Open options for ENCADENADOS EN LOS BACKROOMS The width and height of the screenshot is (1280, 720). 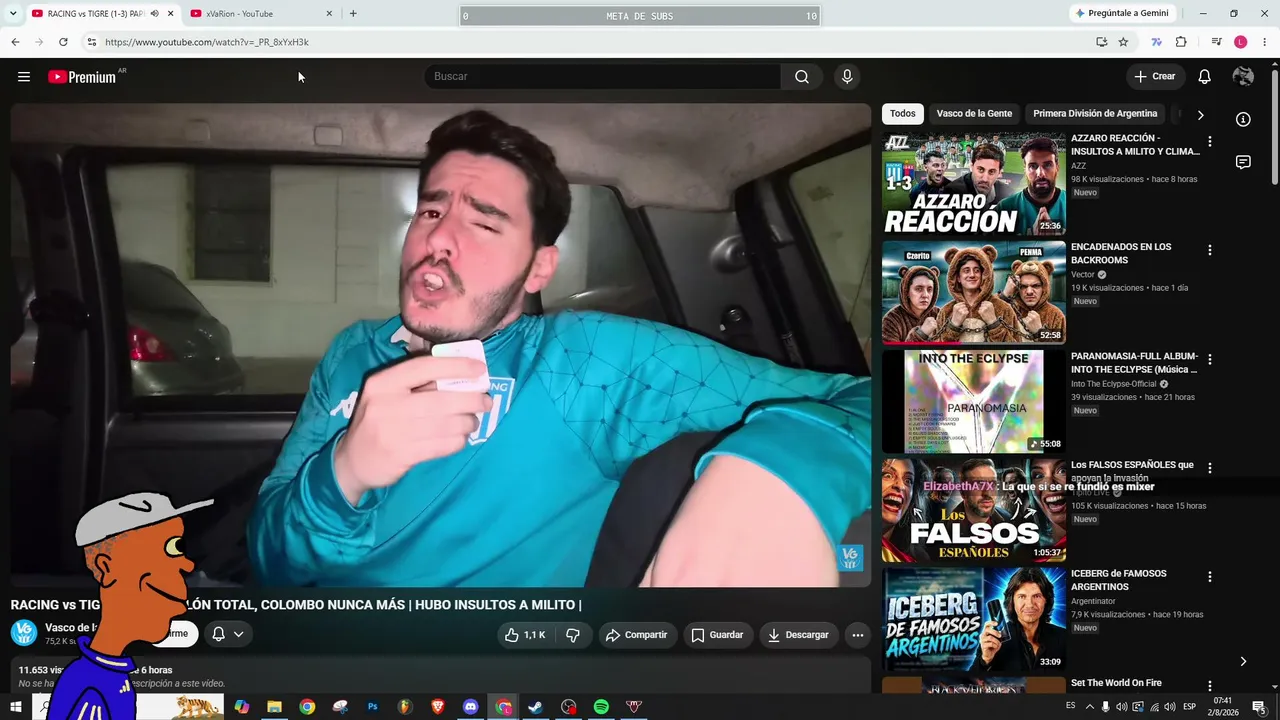tap(1209, 251)
